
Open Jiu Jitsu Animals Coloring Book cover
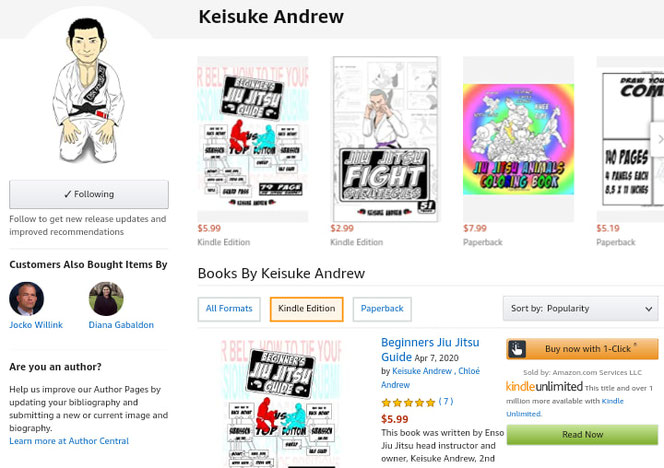[x=518, y=139]
